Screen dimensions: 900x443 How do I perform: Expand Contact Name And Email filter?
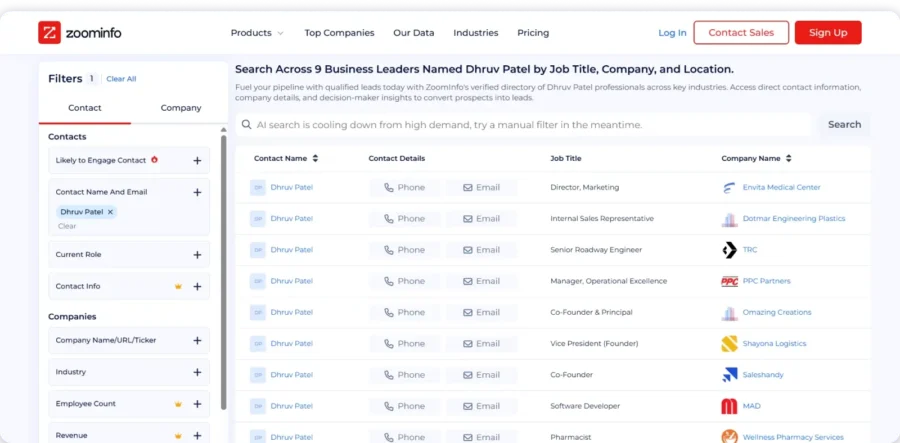(x=197, y=192)
